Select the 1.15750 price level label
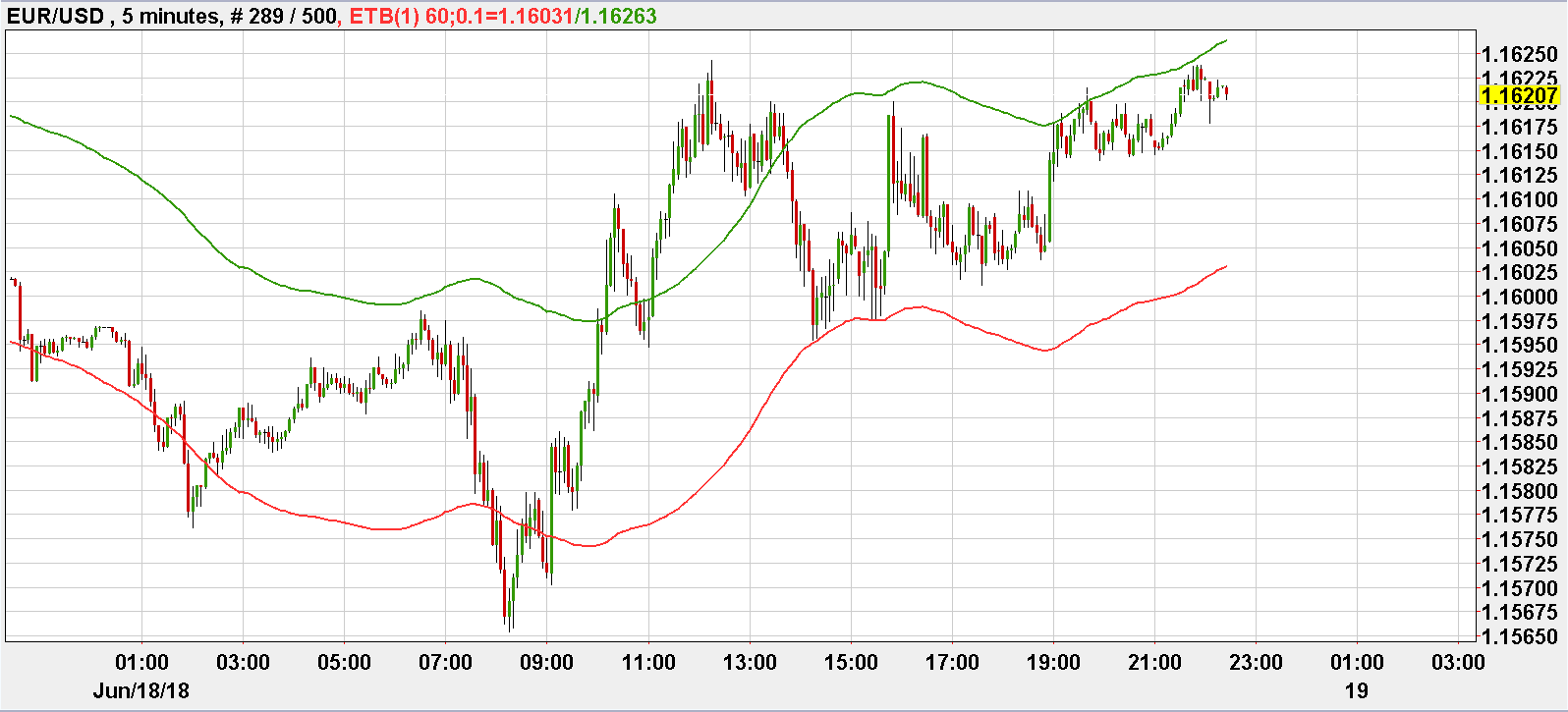This screenshot has height=712, width=1568. point(1519,539)
